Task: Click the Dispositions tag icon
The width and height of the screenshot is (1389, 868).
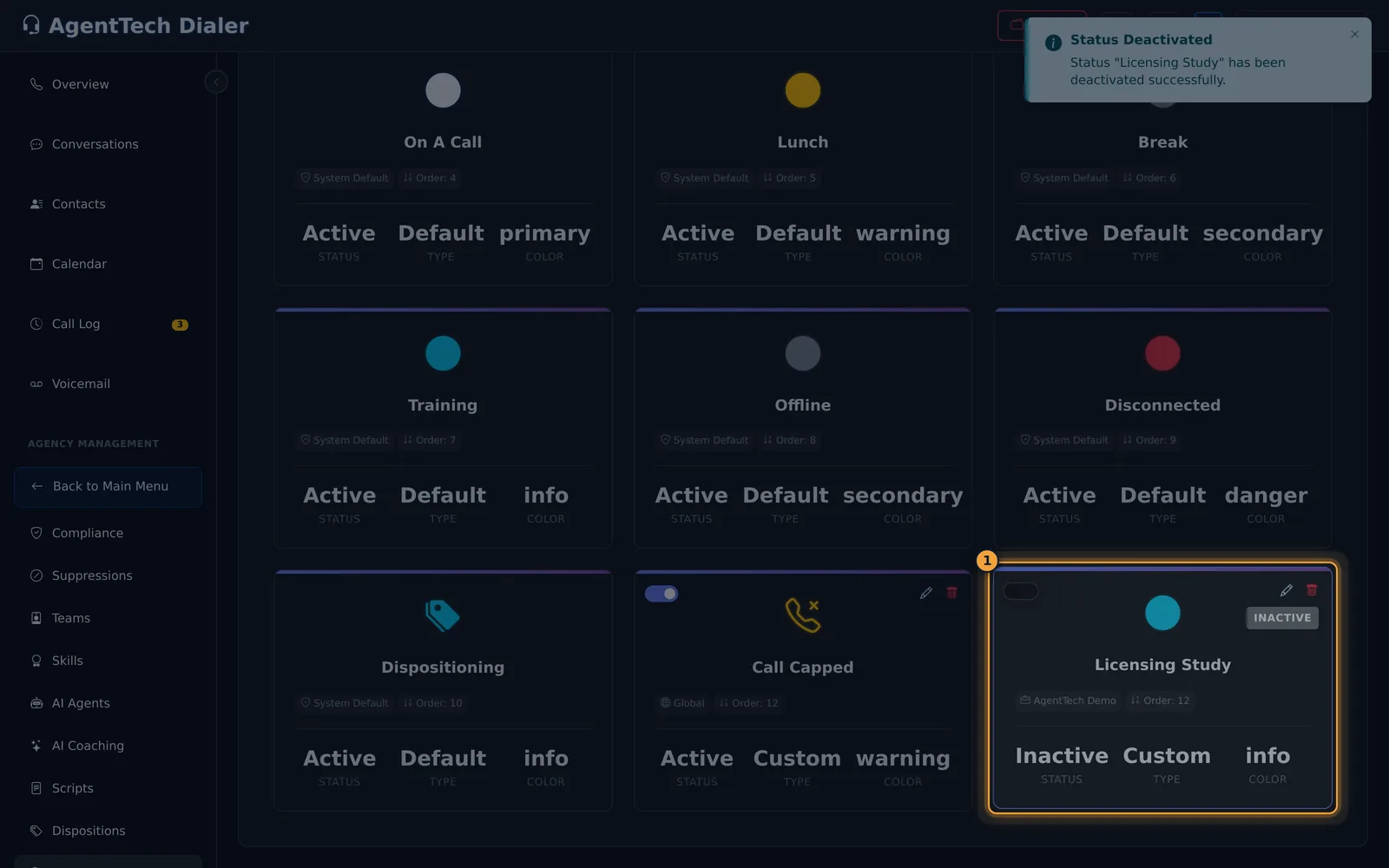Action: point(36,831)
